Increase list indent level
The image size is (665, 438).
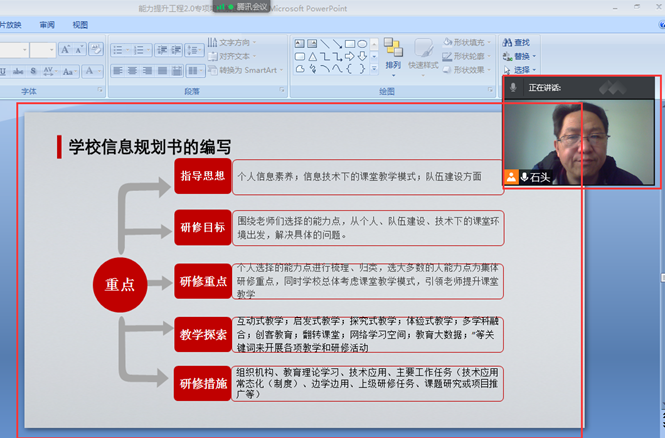point(176,50)
